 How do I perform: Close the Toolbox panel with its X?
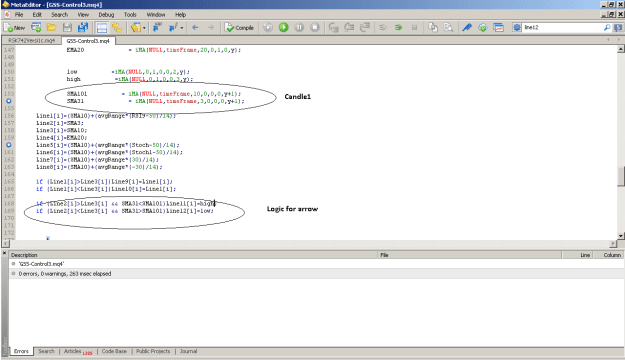click(x=4, y=253)
